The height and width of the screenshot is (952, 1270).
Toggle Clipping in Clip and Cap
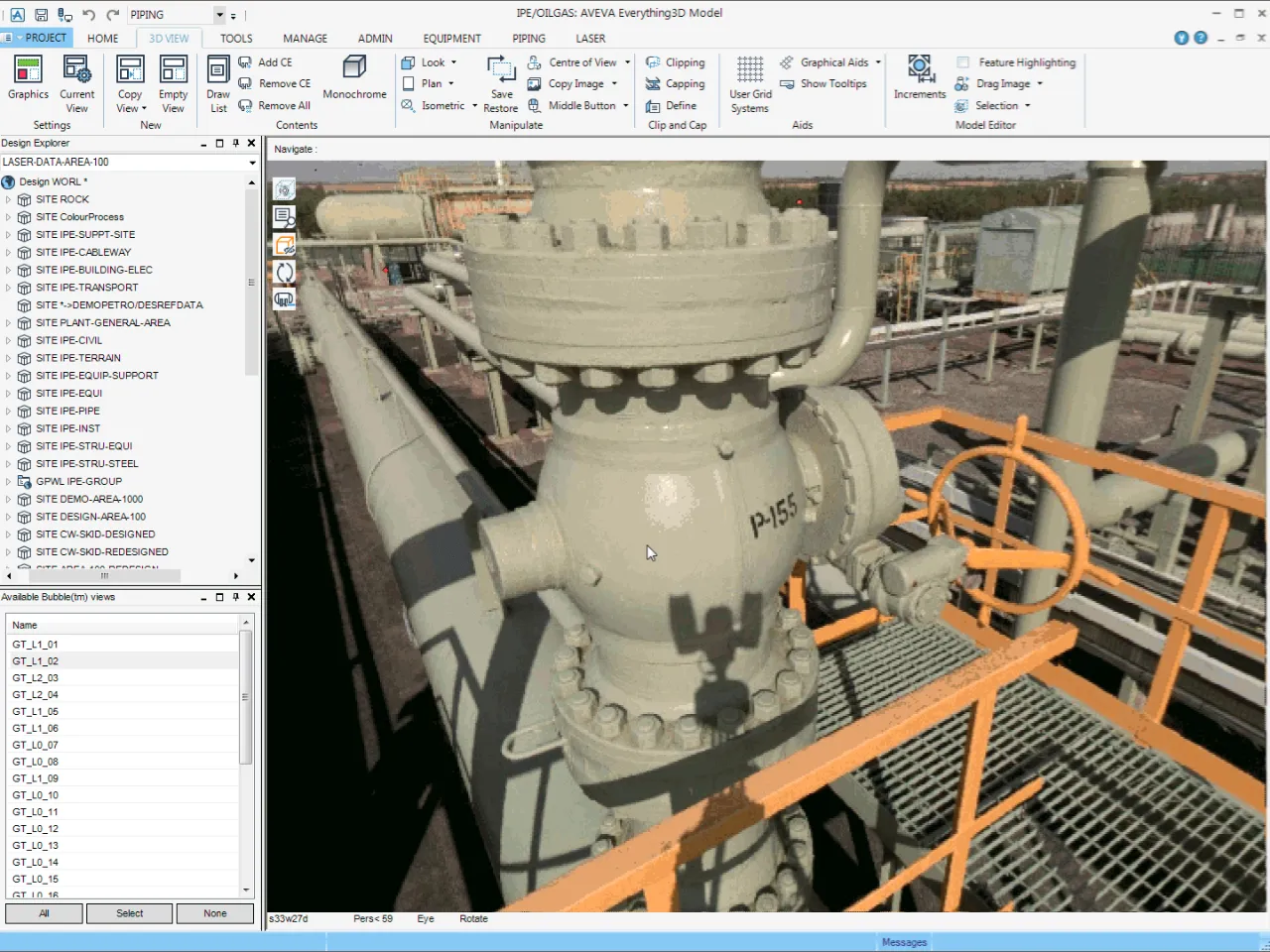coord(675,62)
